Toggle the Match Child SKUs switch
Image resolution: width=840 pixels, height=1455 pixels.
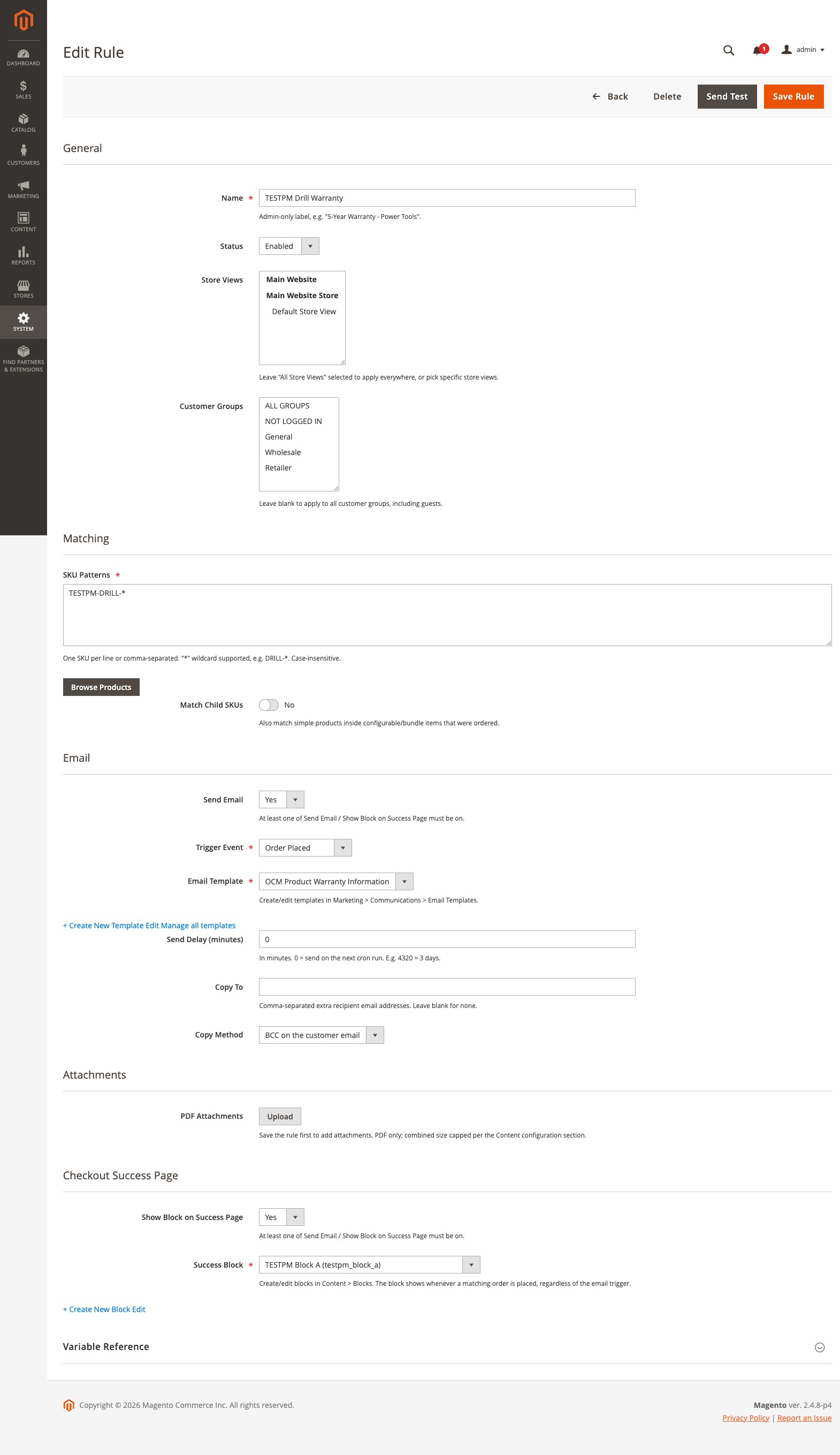[268, 704]
